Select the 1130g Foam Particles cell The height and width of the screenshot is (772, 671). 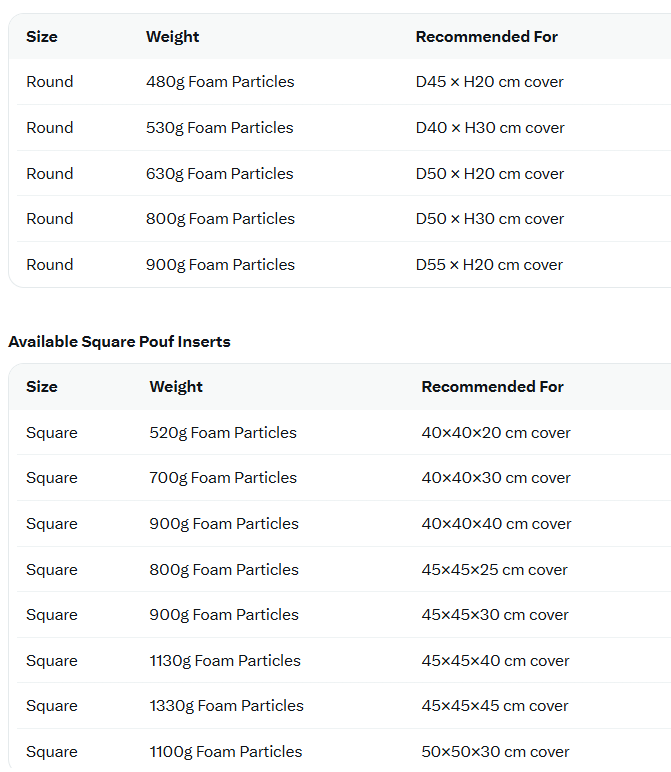(x=225, y=661)
